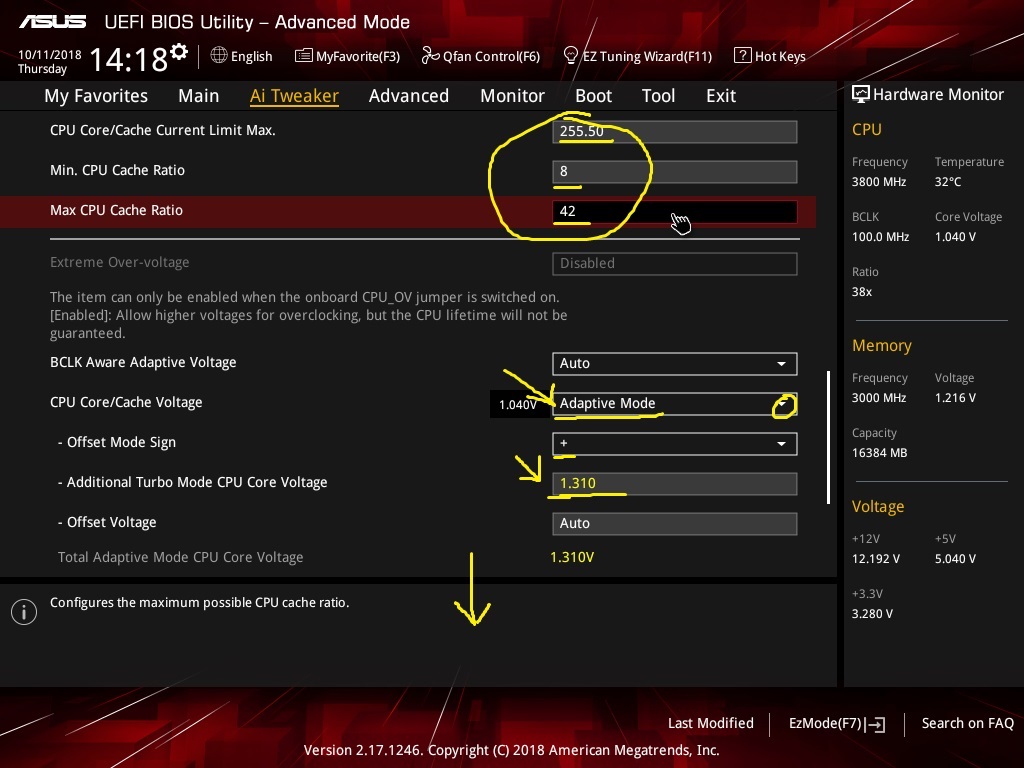The width and height of the screenshot is (1024, 768).
Task: Select the Ai Tweaker tab
Action: click(294, 96)
